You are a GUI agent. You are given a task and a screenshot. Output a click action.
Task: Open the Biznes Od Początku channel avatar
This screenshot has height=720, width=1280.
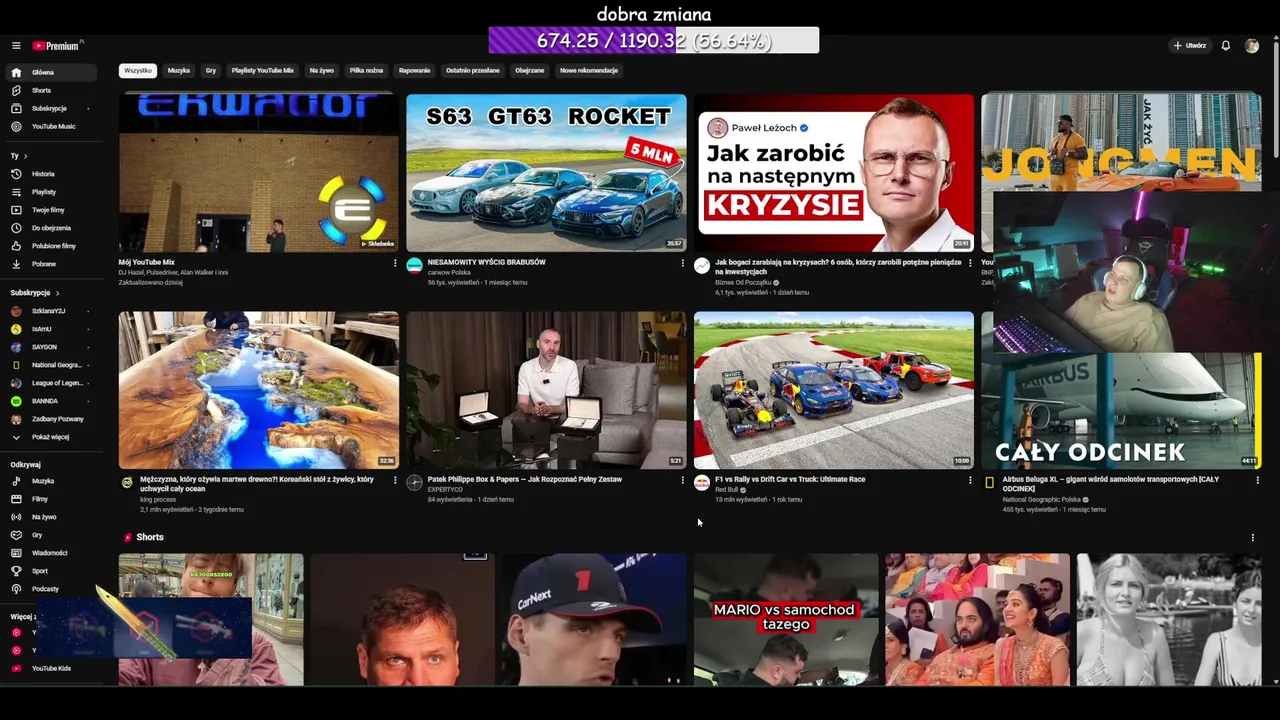[x=702, y=265]
